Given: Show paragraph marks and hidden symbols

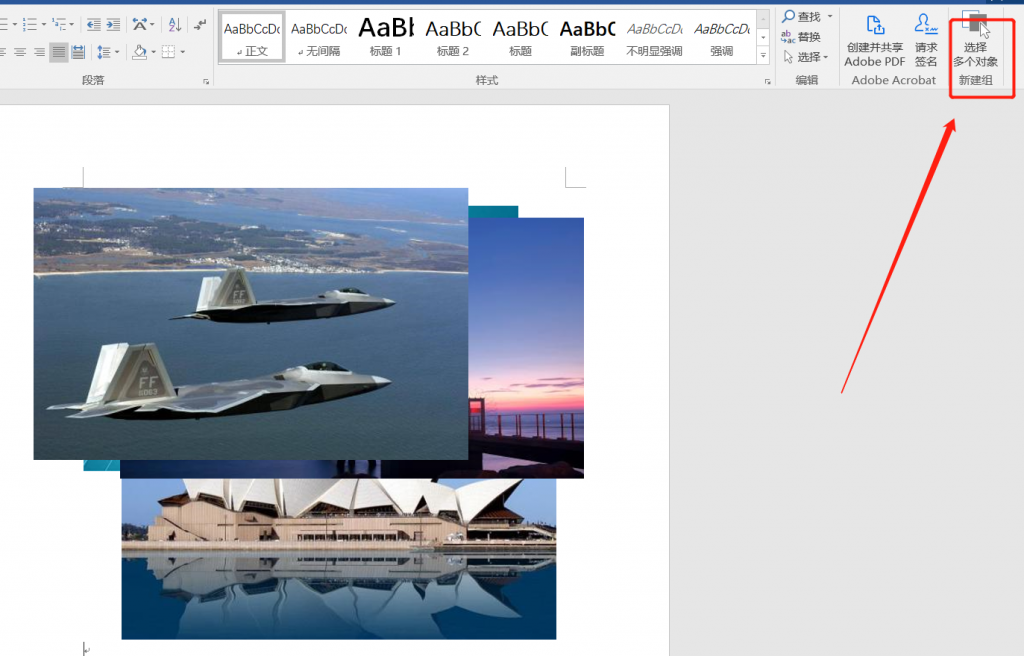Looking at the screenshot, I should 200,25.
